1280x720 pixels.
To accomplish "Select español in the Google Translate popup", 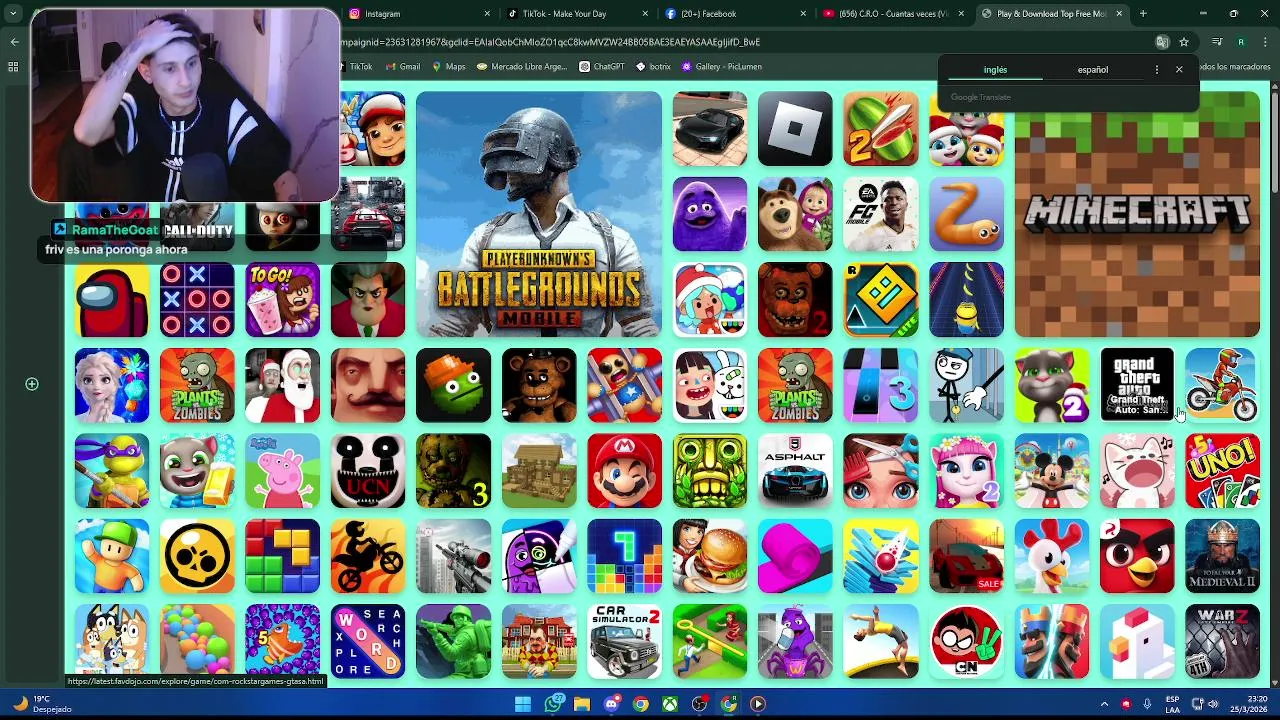I will pos(1092,70).
